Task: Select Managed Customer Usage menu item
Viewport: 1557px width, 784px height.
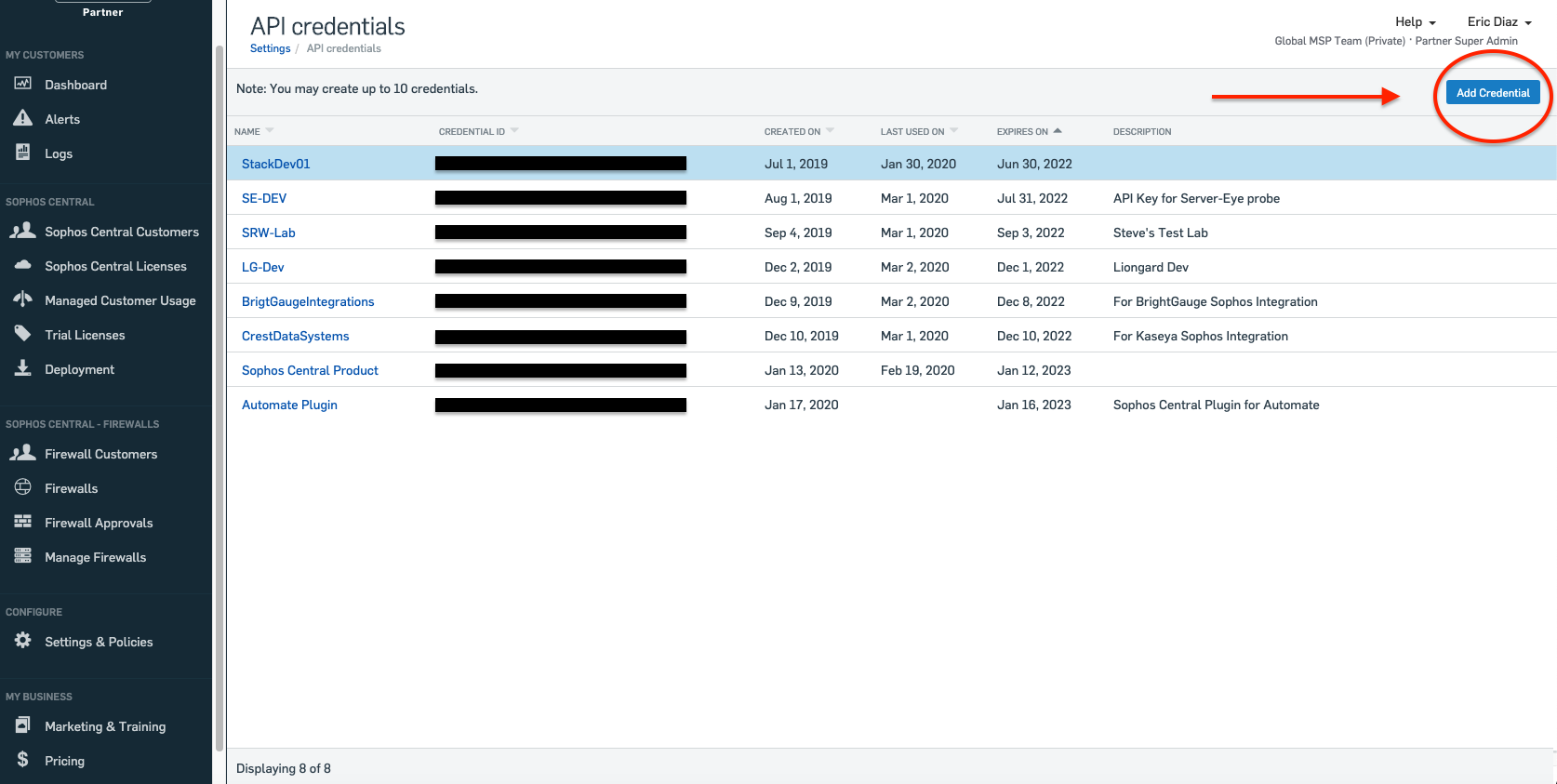Action: click(120, 300)
